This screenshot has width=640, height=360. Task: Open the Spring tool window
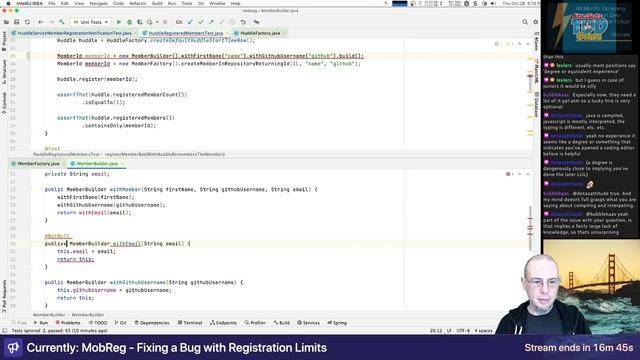(337, 323)
